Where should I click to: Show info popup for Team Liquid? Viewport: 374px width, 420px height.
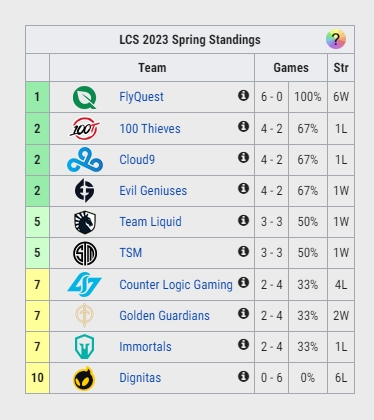coord(243,220)
